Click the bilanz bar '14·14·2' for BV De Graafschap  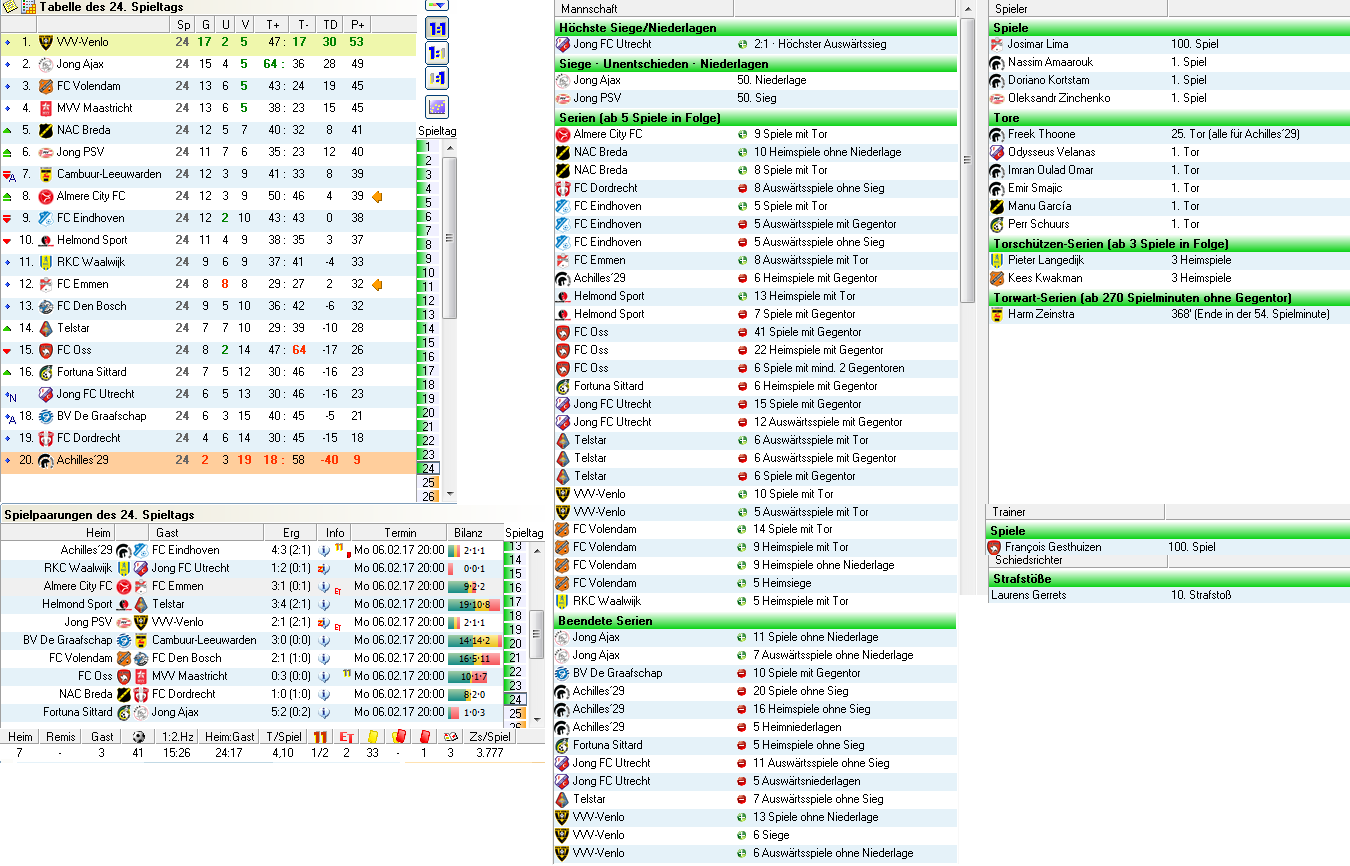click(475, 640)
